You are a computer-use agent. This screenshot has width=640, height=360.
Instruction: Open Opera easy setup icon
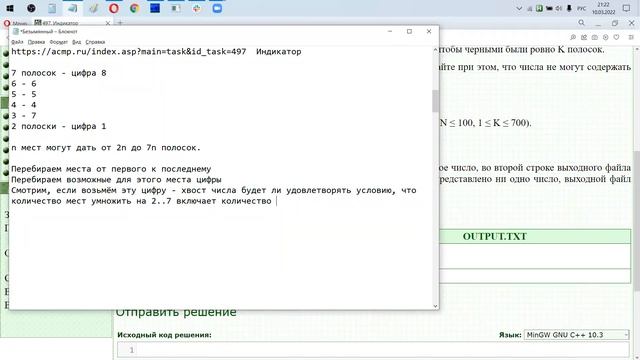pyautogui.click(x=631, y=37)
